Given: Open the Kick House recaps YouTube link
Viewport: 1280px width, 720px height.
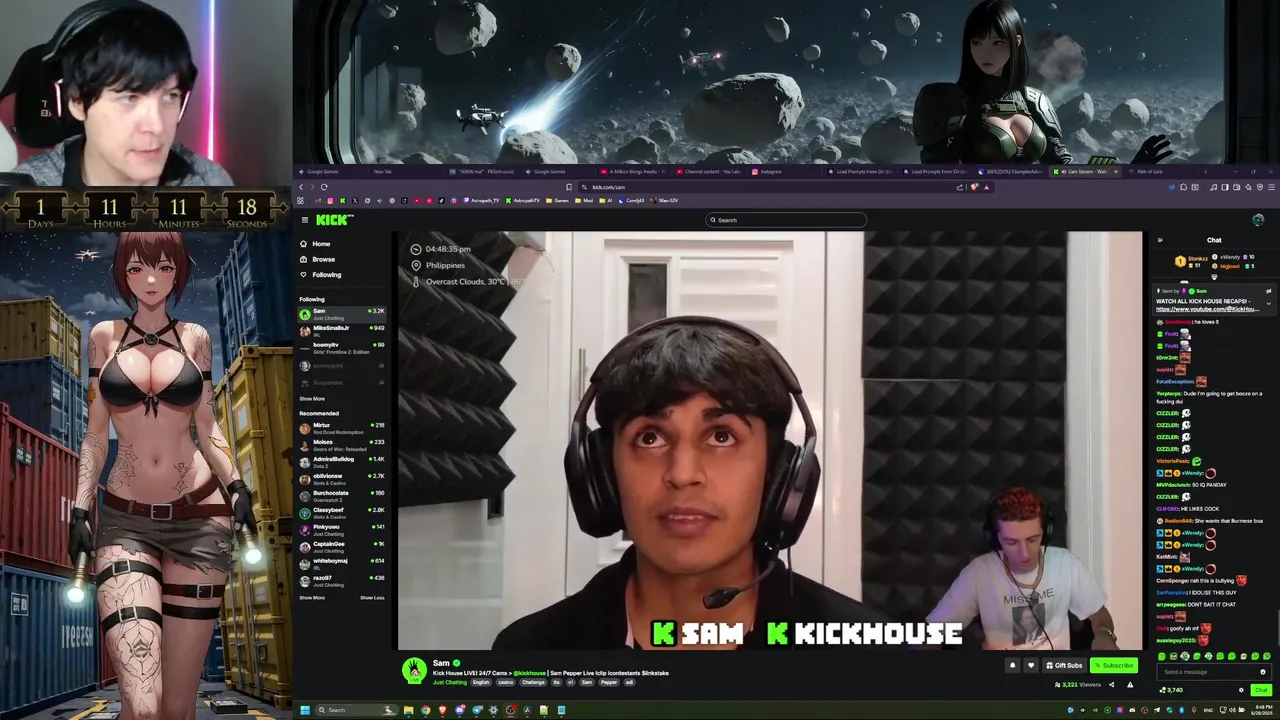Looking at the screenshot, I should (1206, 309).
